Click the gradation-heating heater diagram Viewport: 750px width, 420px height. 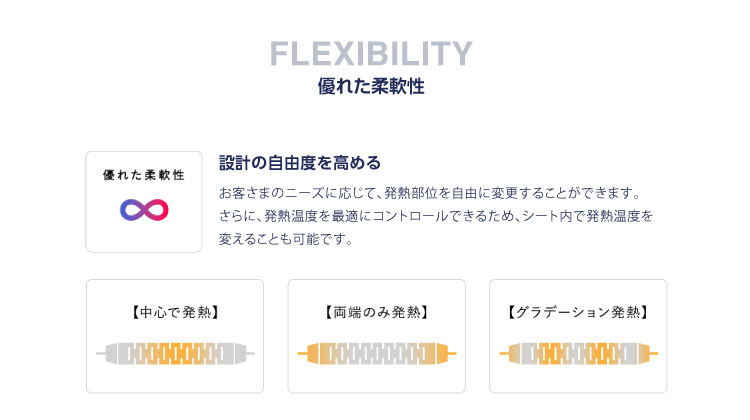click(x=578, y=354)
